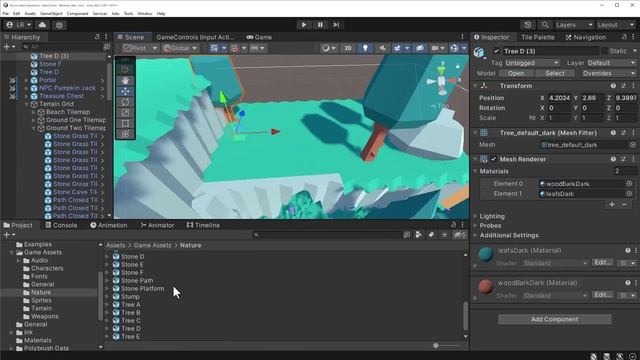
Task: Click the Open model button
Action: click(x=516, y=73)
